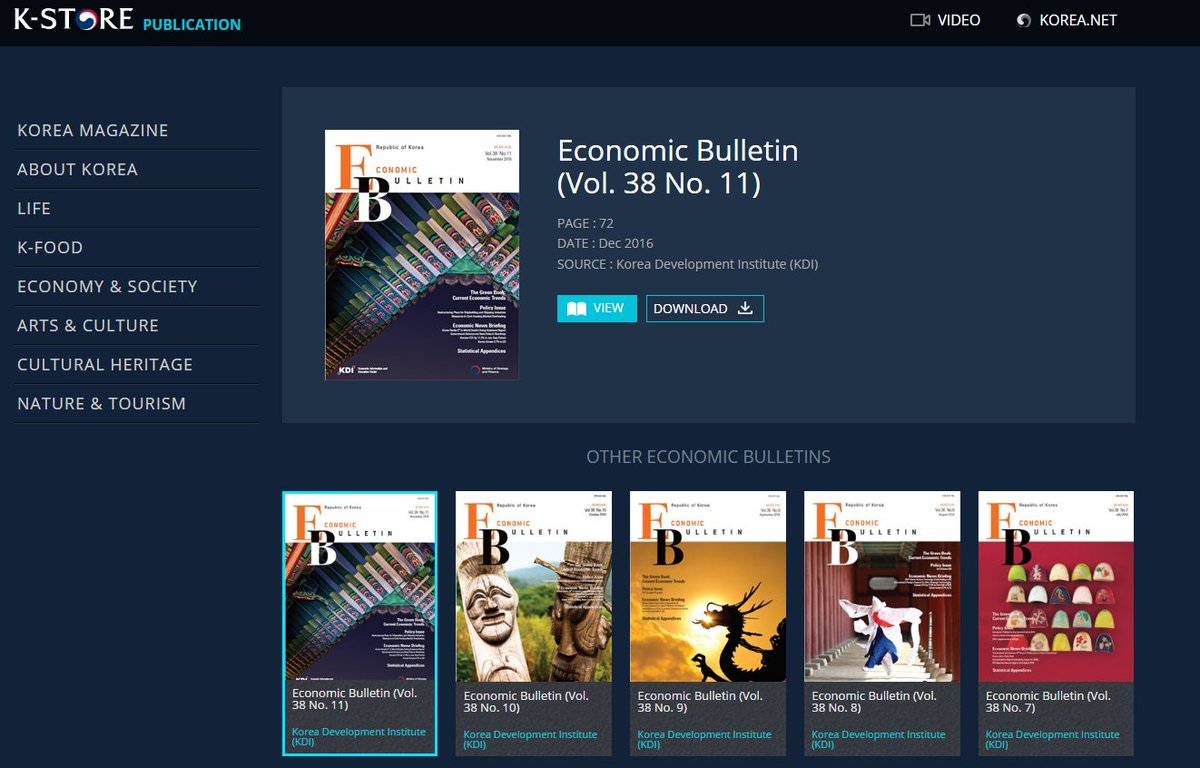
Task: Click the Economic Bulletin (Vol. 38 No. 10) caption
Action: (527, 701)
